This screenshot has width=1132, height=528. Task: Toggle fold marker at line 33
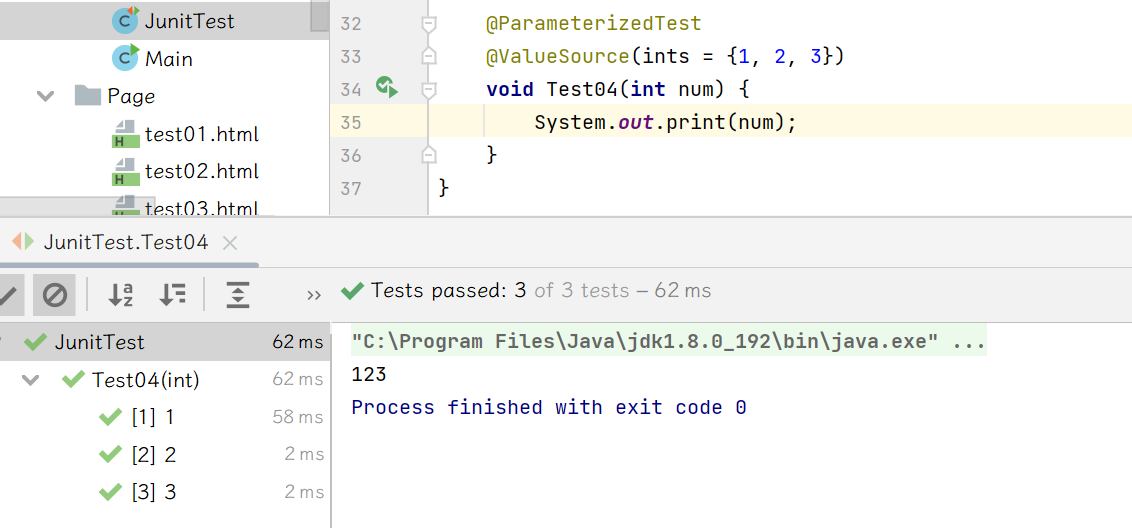tap(429, 56)
